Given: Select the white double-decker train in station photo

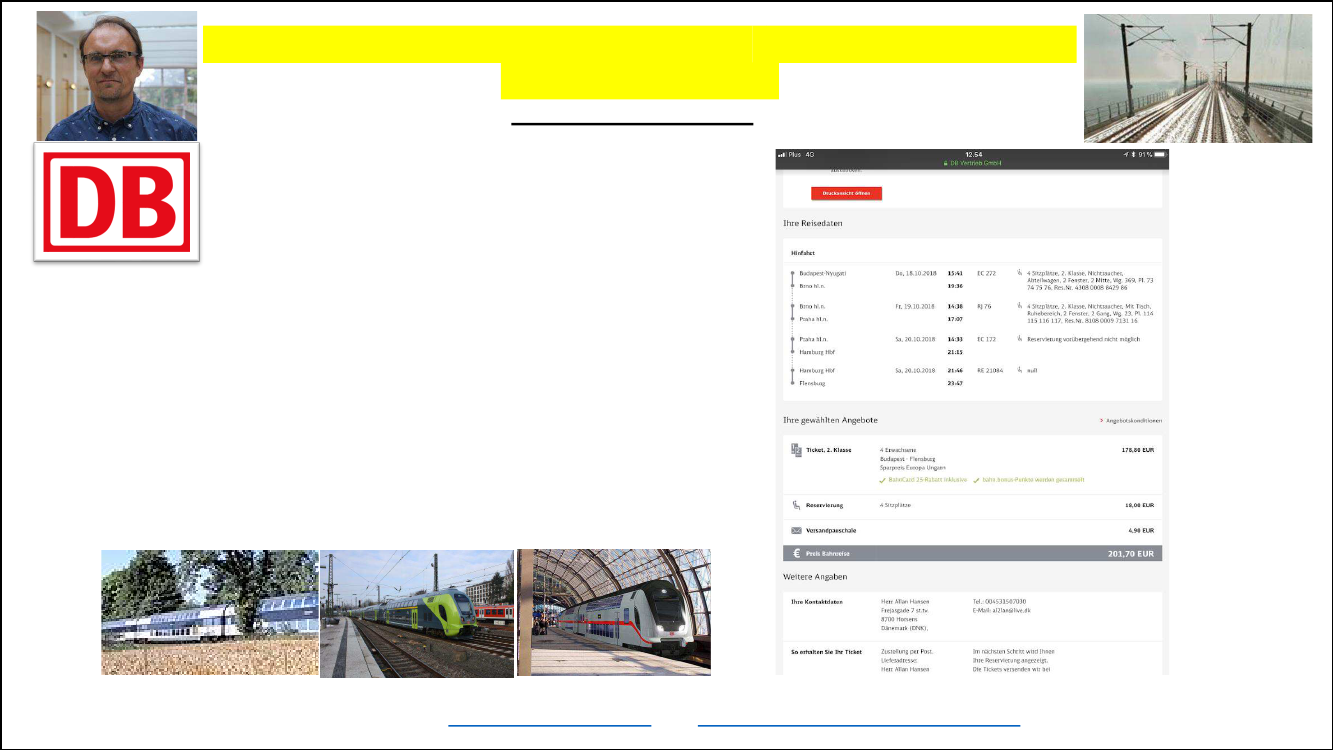Looking at the screenshot, I should point(614,612).
